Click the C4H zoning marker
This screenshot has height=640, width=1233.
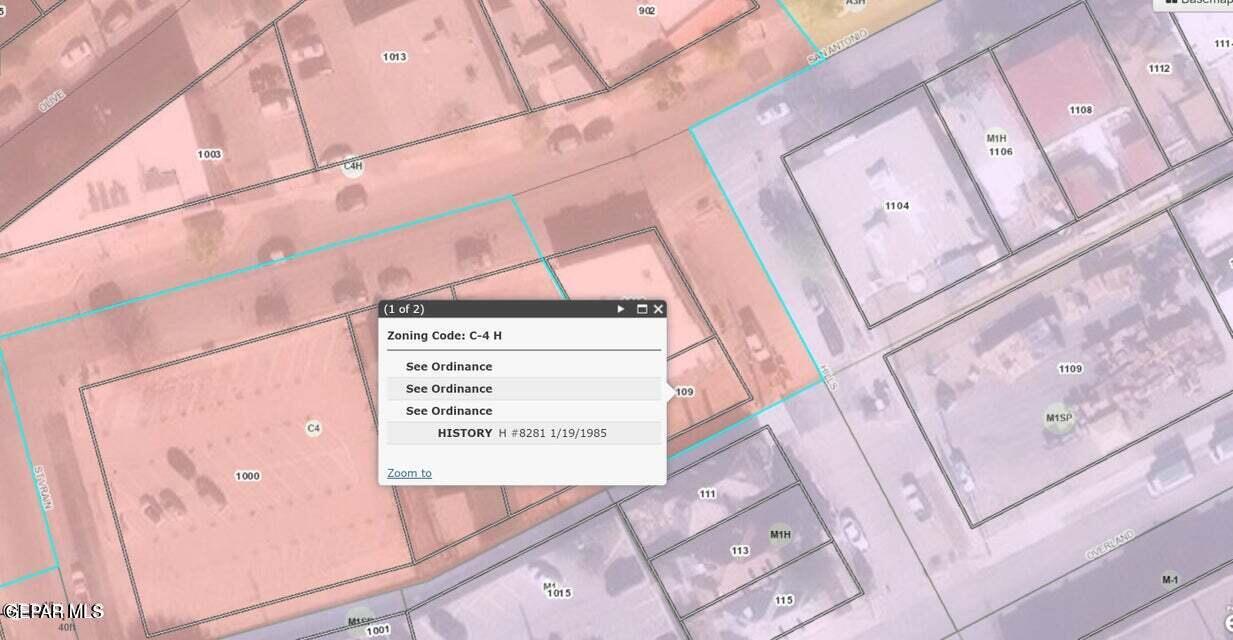[352, 166]
